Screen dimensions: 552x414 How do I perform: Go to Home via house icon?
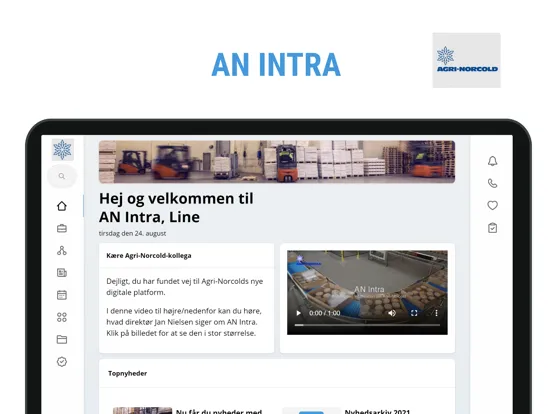click(62, 206)
